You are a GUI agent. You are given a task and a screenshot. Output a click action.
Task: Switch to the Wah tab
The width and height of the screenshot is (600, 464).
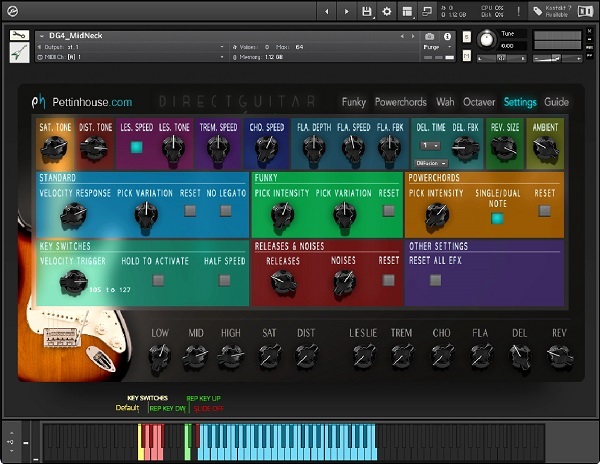click(x=445, y=102)
